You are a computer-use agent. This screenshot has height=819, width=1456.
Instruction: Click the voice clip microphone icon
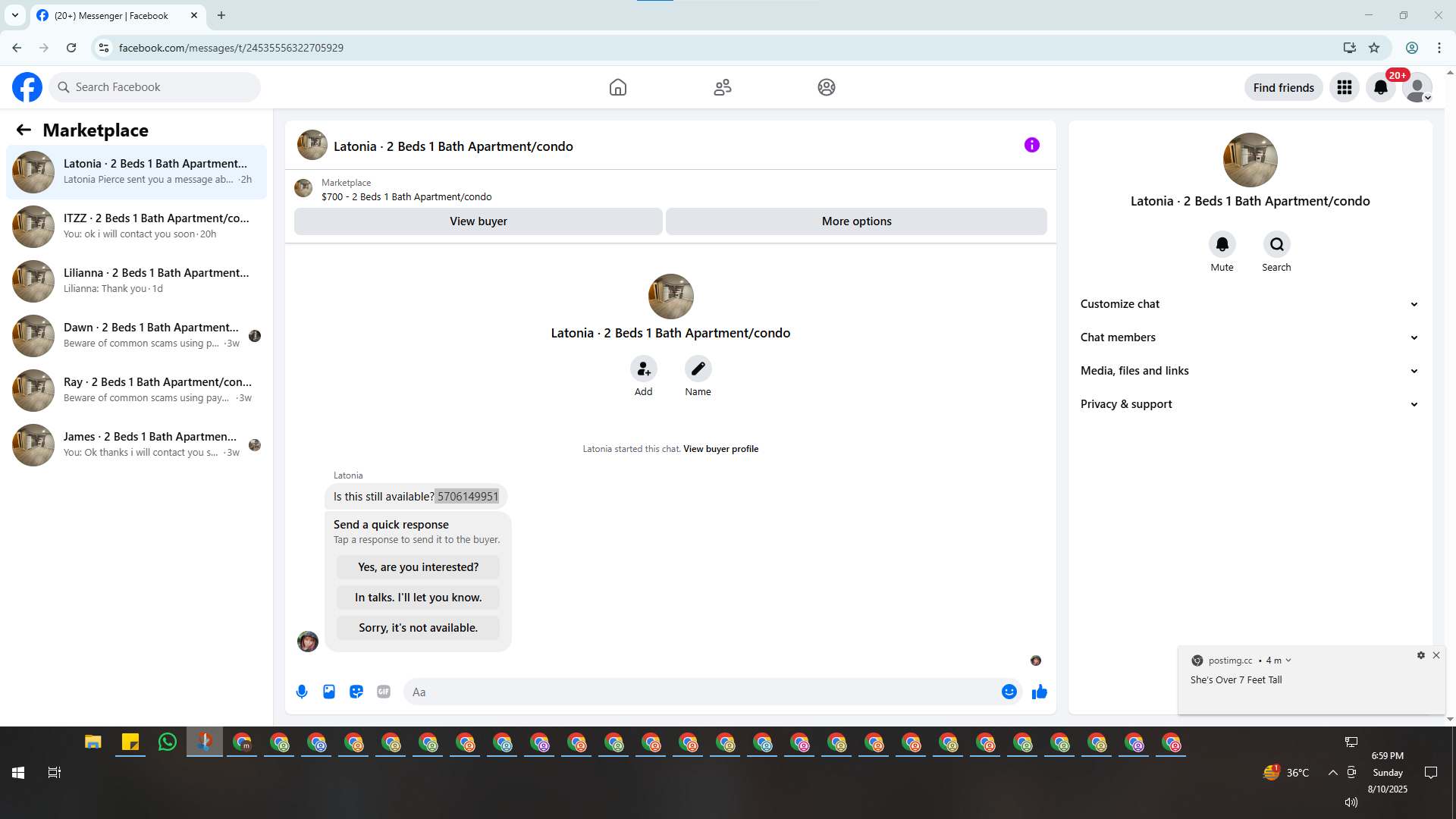tap(302, 692)
